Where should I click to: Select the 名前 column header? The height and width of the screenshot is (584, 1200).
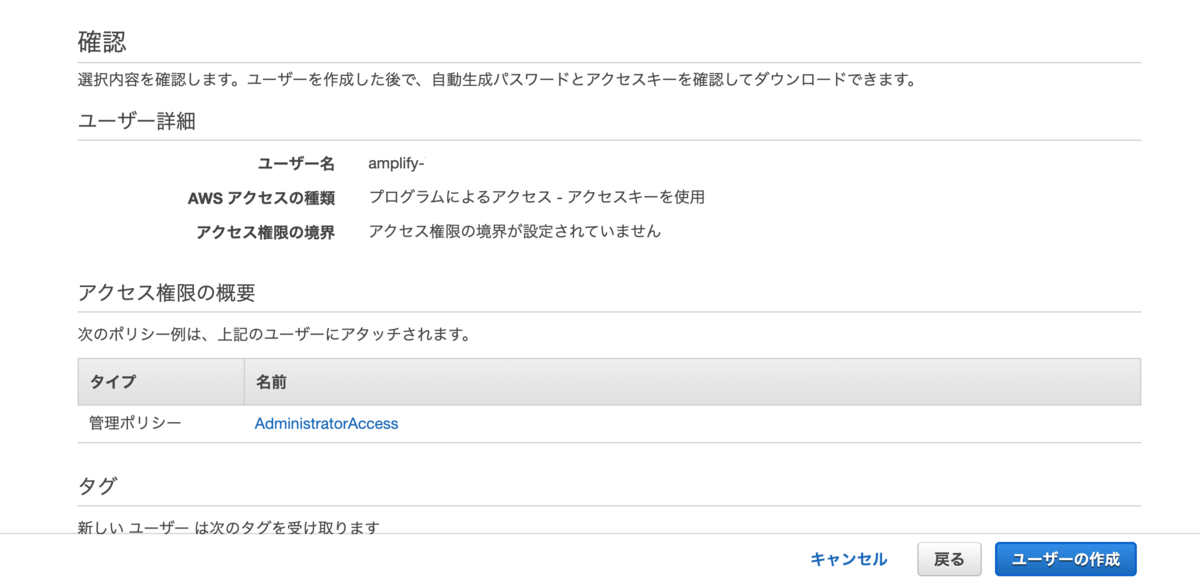click(266, 381)
